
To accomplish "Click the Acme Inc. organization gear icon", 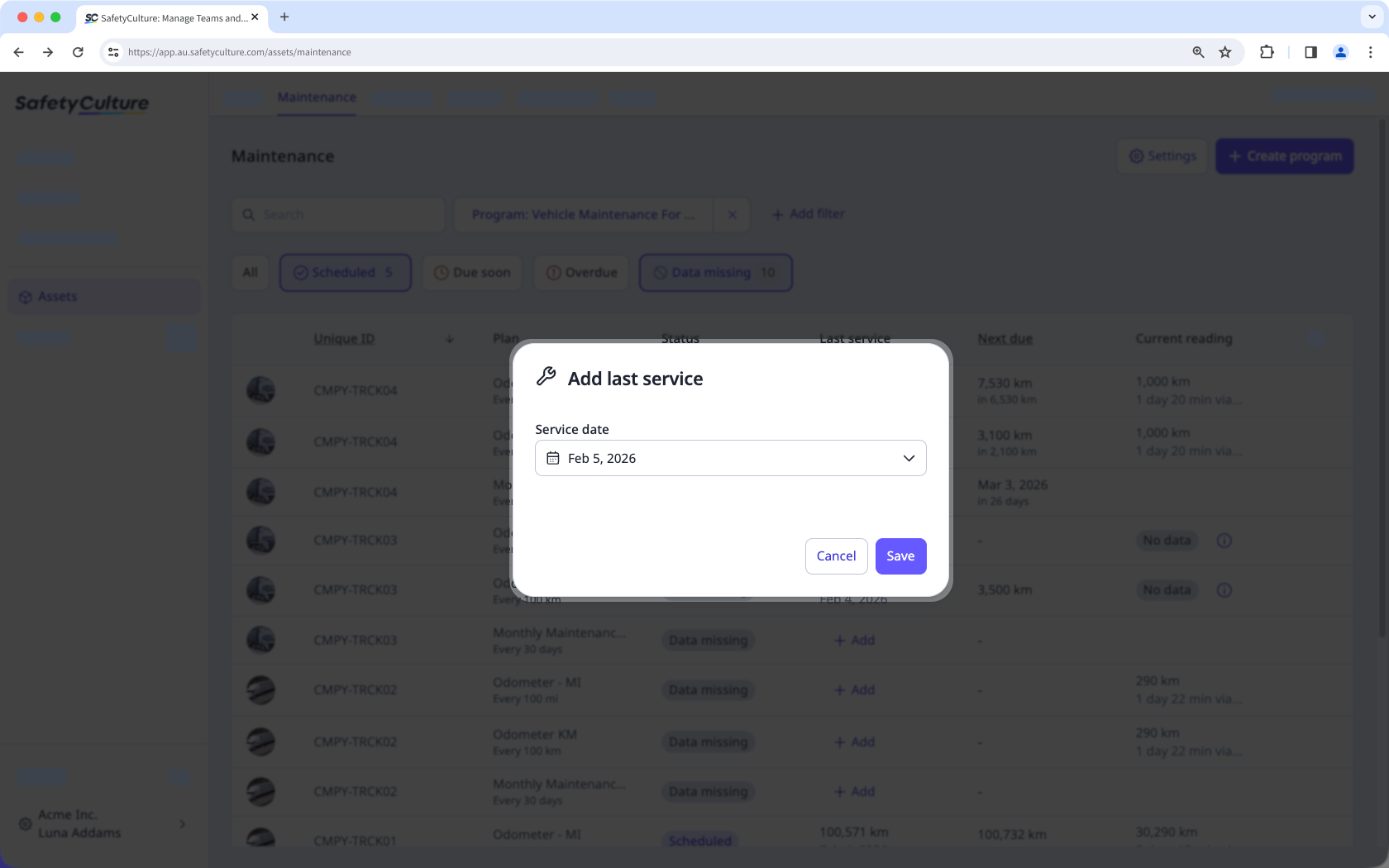I will (25, 824).
